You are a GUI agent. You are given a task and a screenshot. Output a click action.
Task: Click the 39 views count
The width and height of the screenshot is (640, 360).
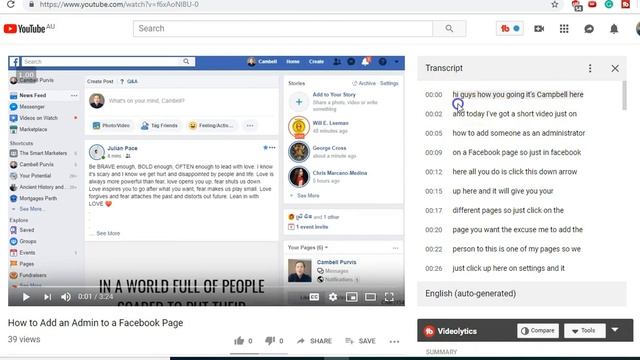(x=24, y=339)
